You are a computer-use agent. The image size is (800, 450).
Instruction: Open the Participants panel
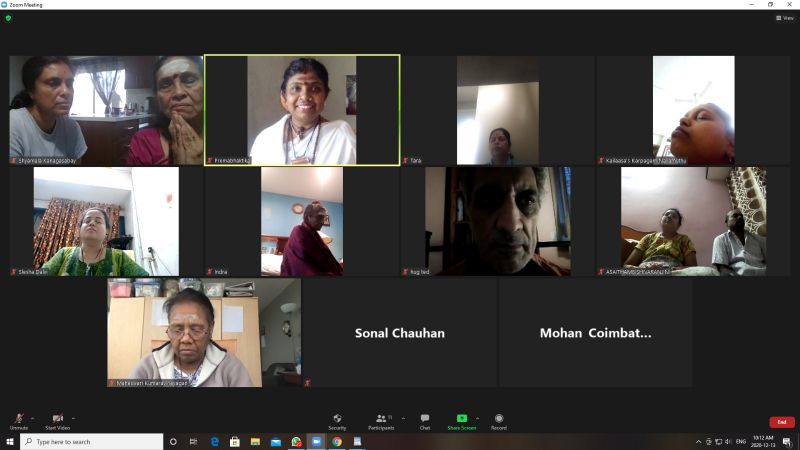coord(380,418)
